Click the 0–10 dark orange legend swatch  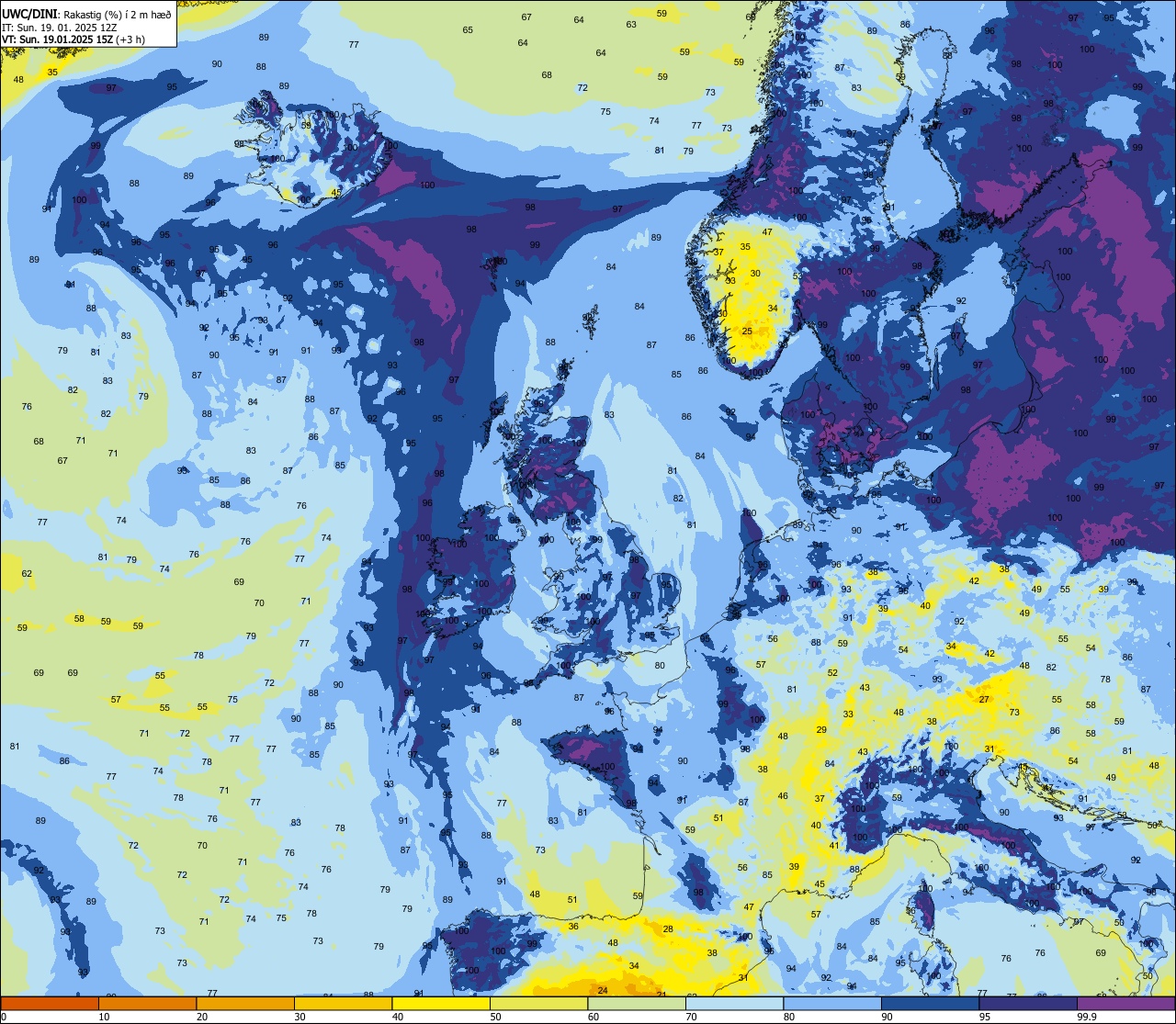[x=50, y=1003]
